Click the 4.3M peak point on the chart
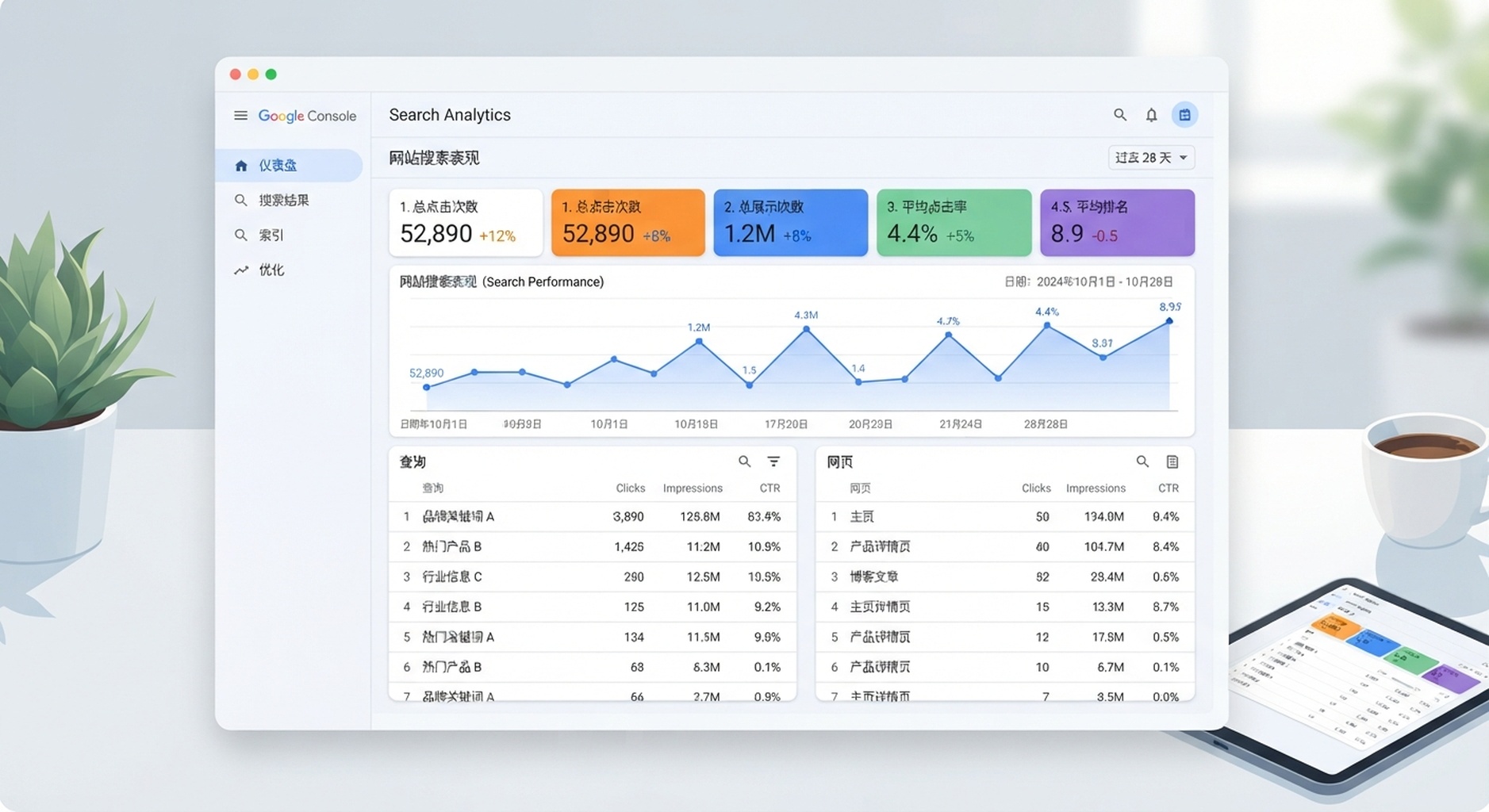The image size is (1489, 812). click(806, 328)
